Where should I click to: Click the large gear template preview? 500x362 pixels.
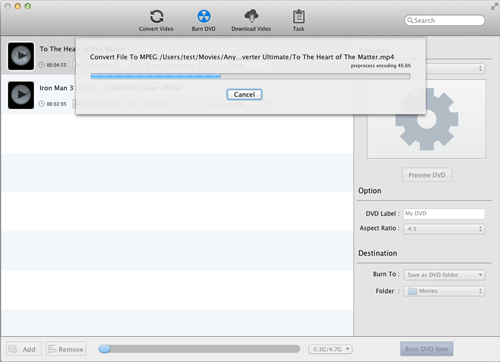click(426, 119)
